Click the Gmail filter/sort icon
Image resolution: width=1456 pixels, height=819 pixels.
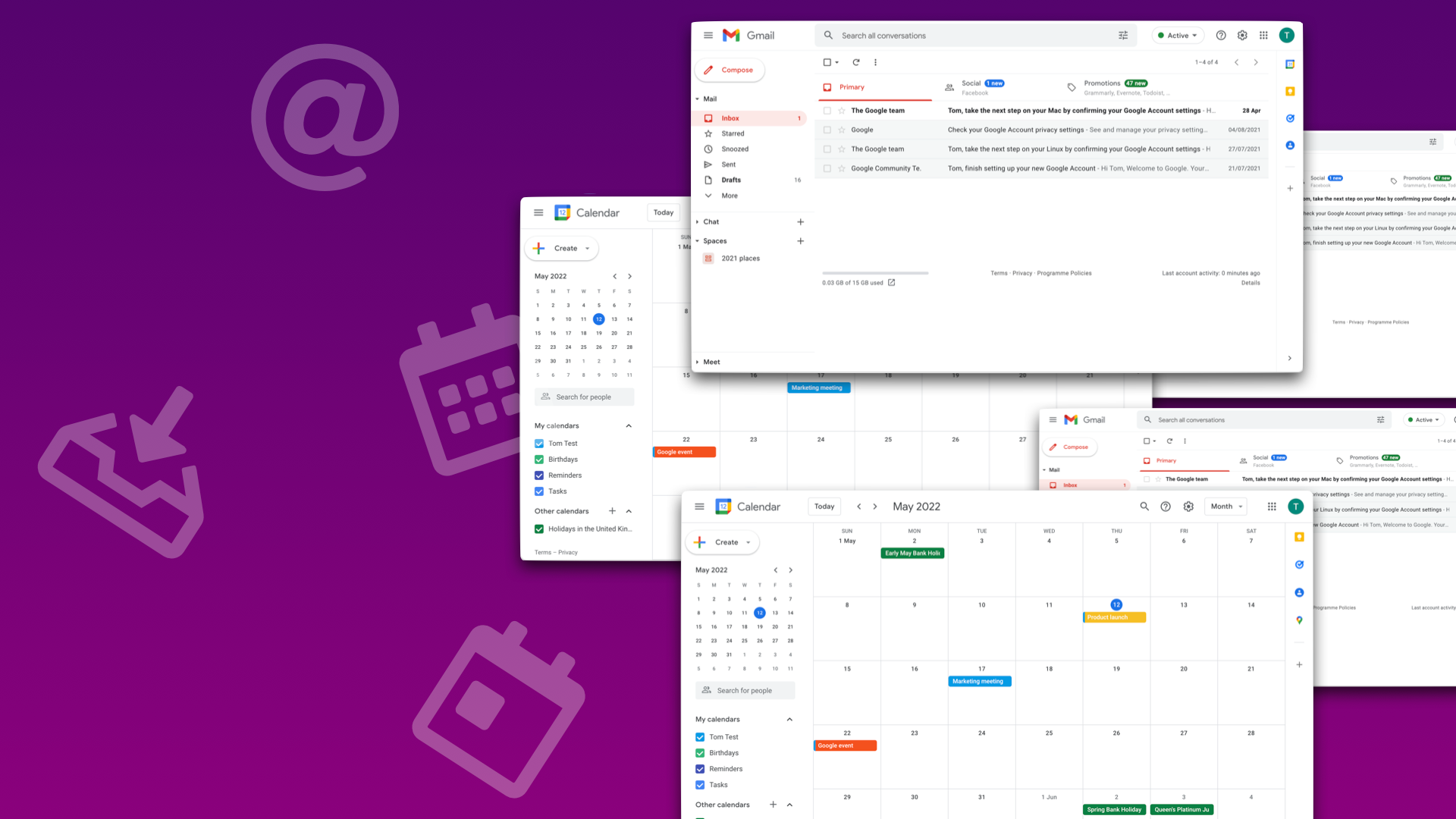(1123, 35)
